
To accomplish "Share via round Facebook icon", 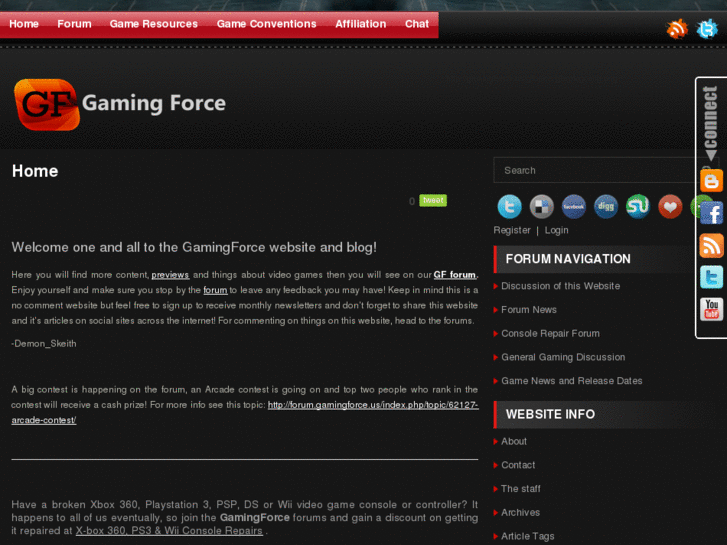I will tap(574, 206).
